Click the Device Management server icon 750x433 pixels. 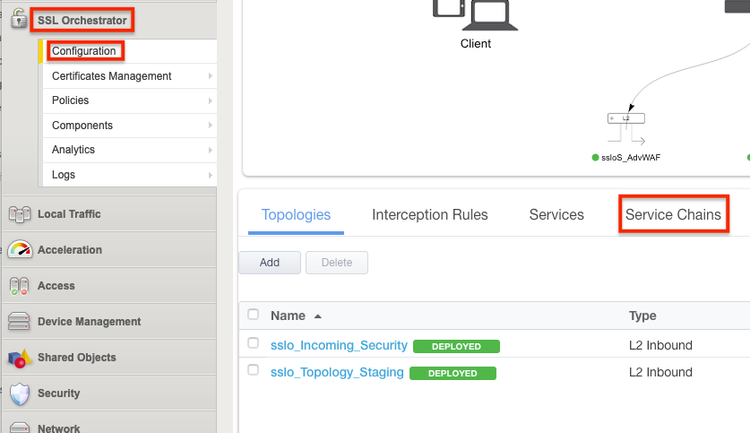(x=19, y=322)
